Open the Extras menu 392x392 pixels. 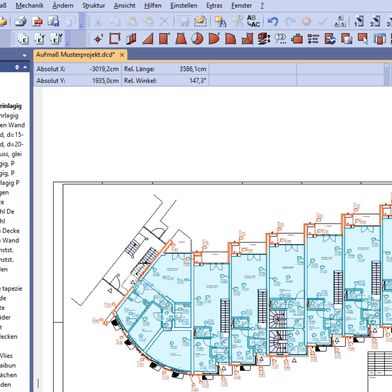point(214,6)
